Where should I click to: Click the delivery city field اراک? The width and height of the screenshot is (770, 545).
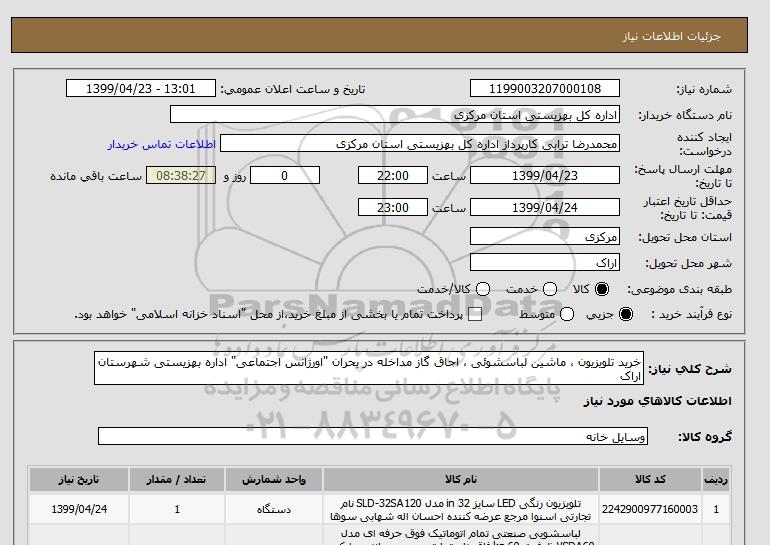545,263
